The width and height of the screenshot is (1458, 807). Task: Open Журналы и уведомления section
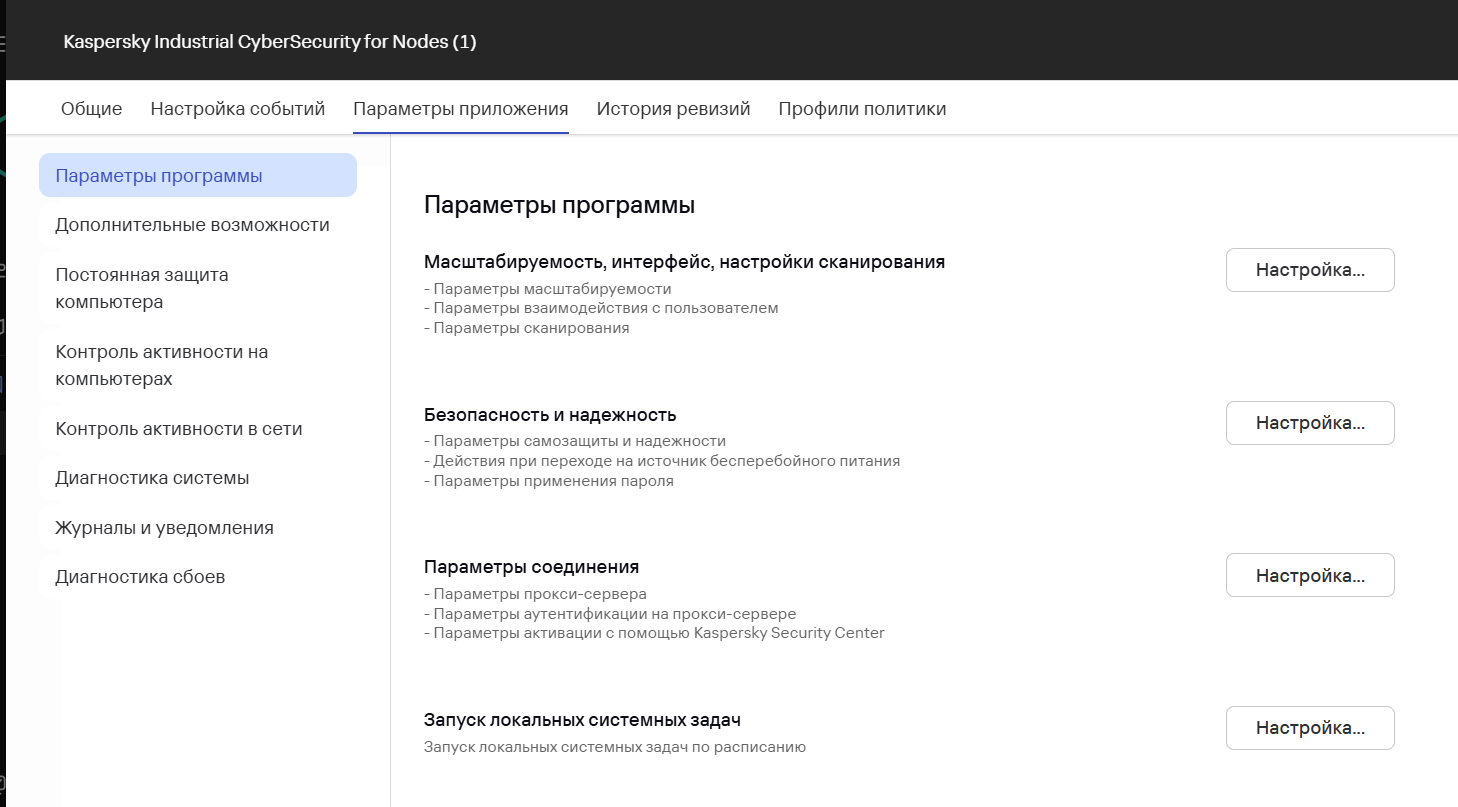click(x=165, y=528)
